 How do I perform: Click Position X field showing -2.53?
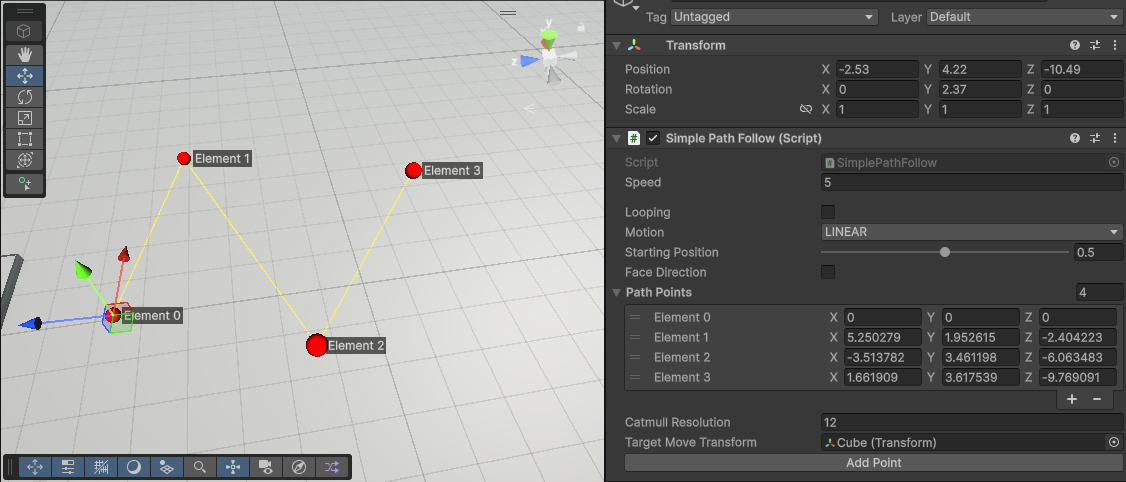[878, 70]
